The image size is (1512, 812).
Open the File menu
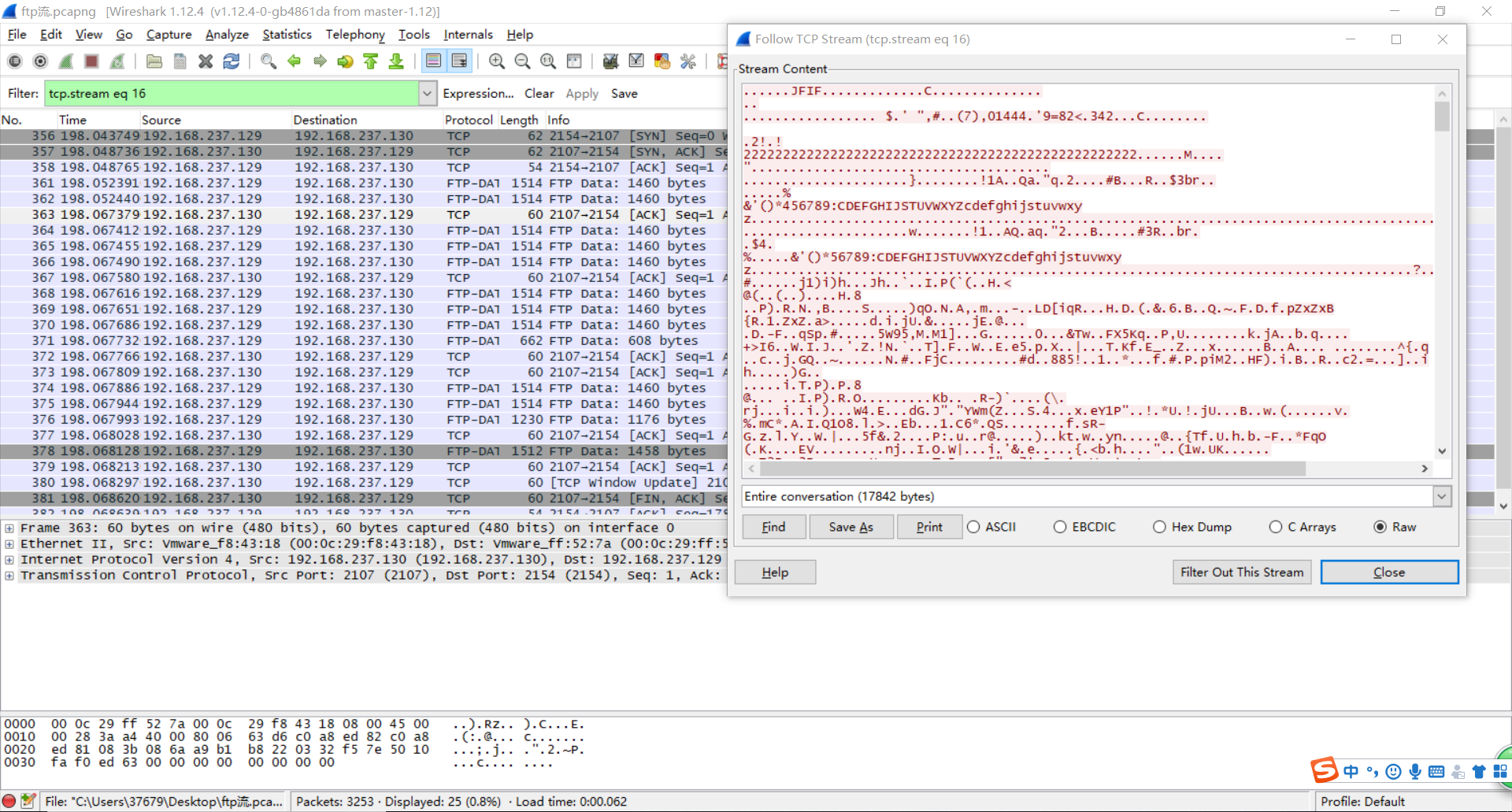point(17,35)
